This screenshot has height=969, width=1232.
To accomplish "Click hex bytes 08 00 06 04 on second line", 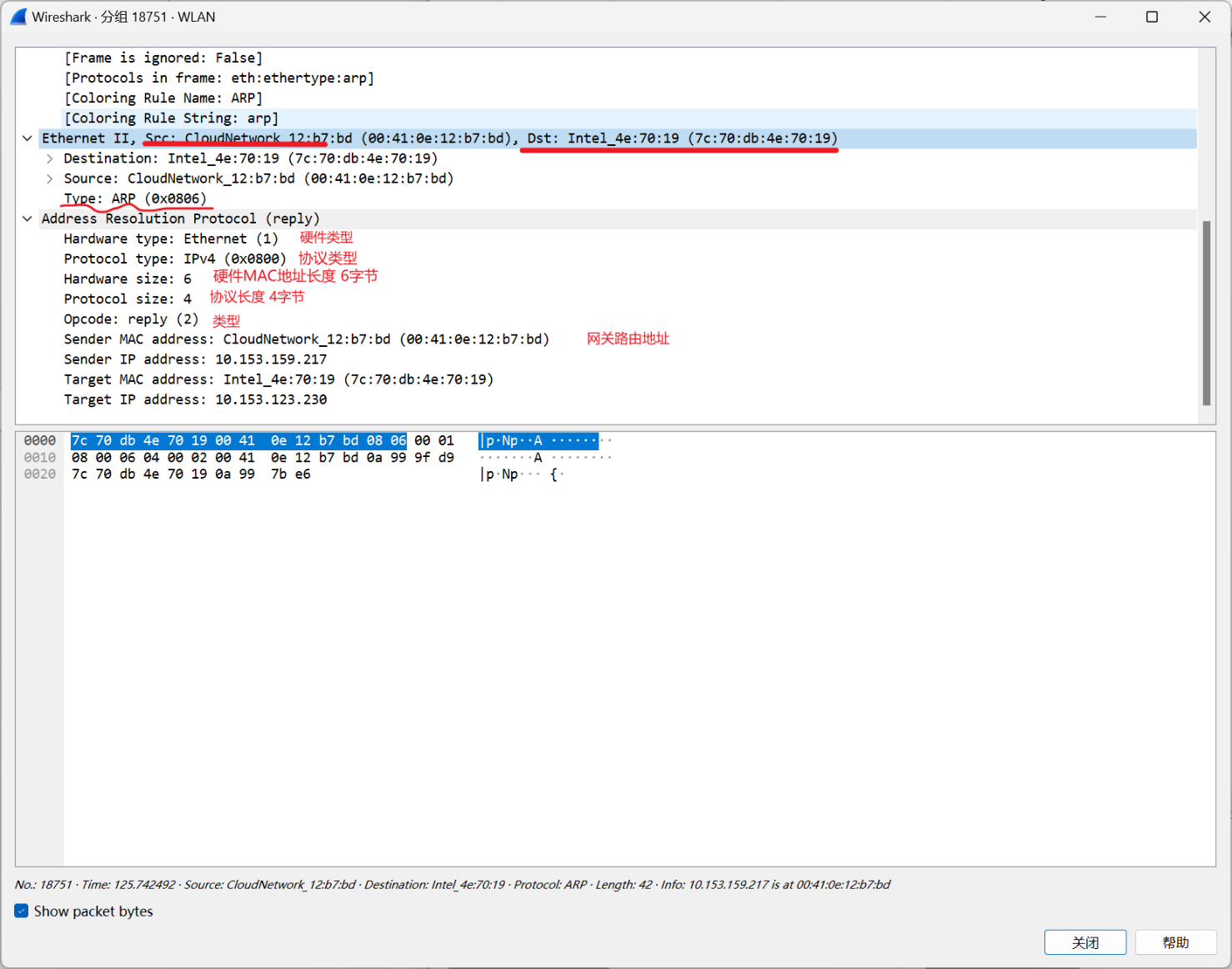I will [115, 457].
